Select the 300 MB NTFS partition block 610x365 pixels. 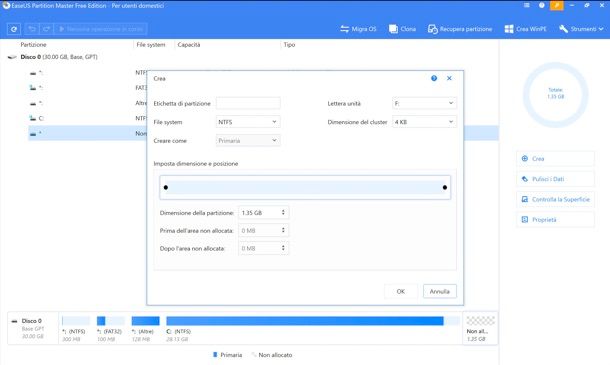tap(76, 329)
